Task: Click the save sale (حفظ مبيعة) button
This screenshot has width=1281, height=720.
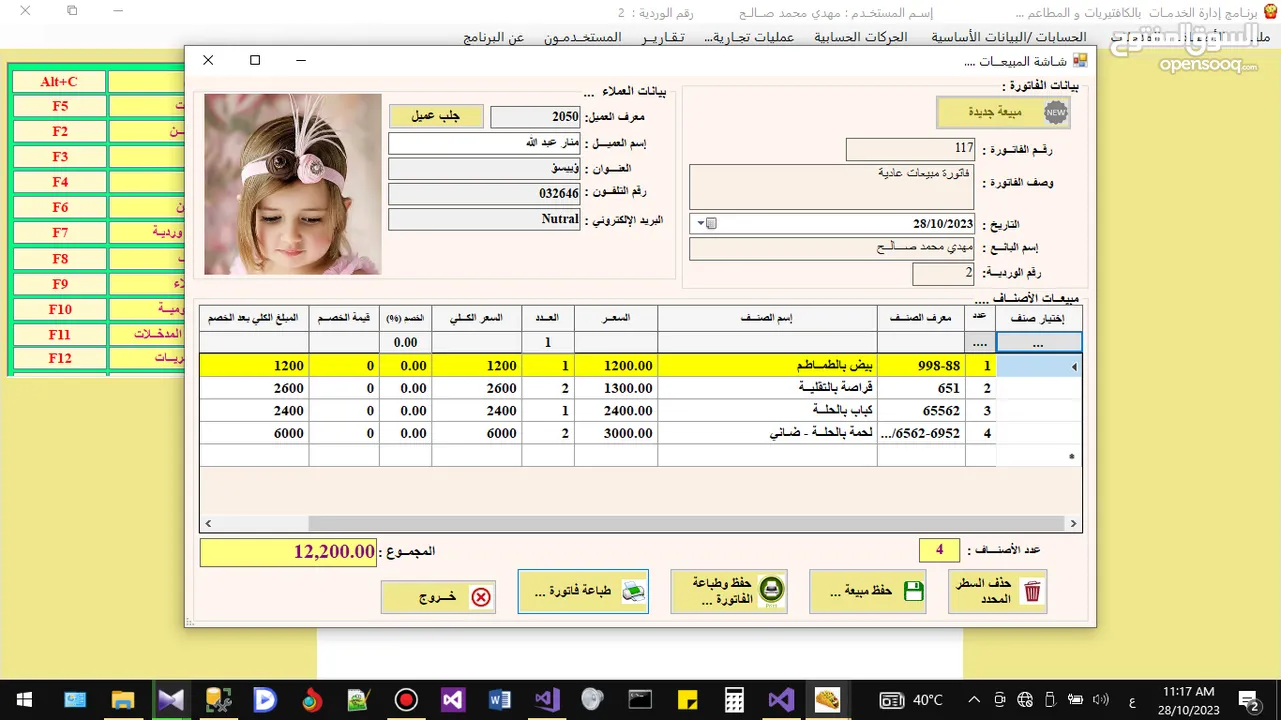Action: 867,591
